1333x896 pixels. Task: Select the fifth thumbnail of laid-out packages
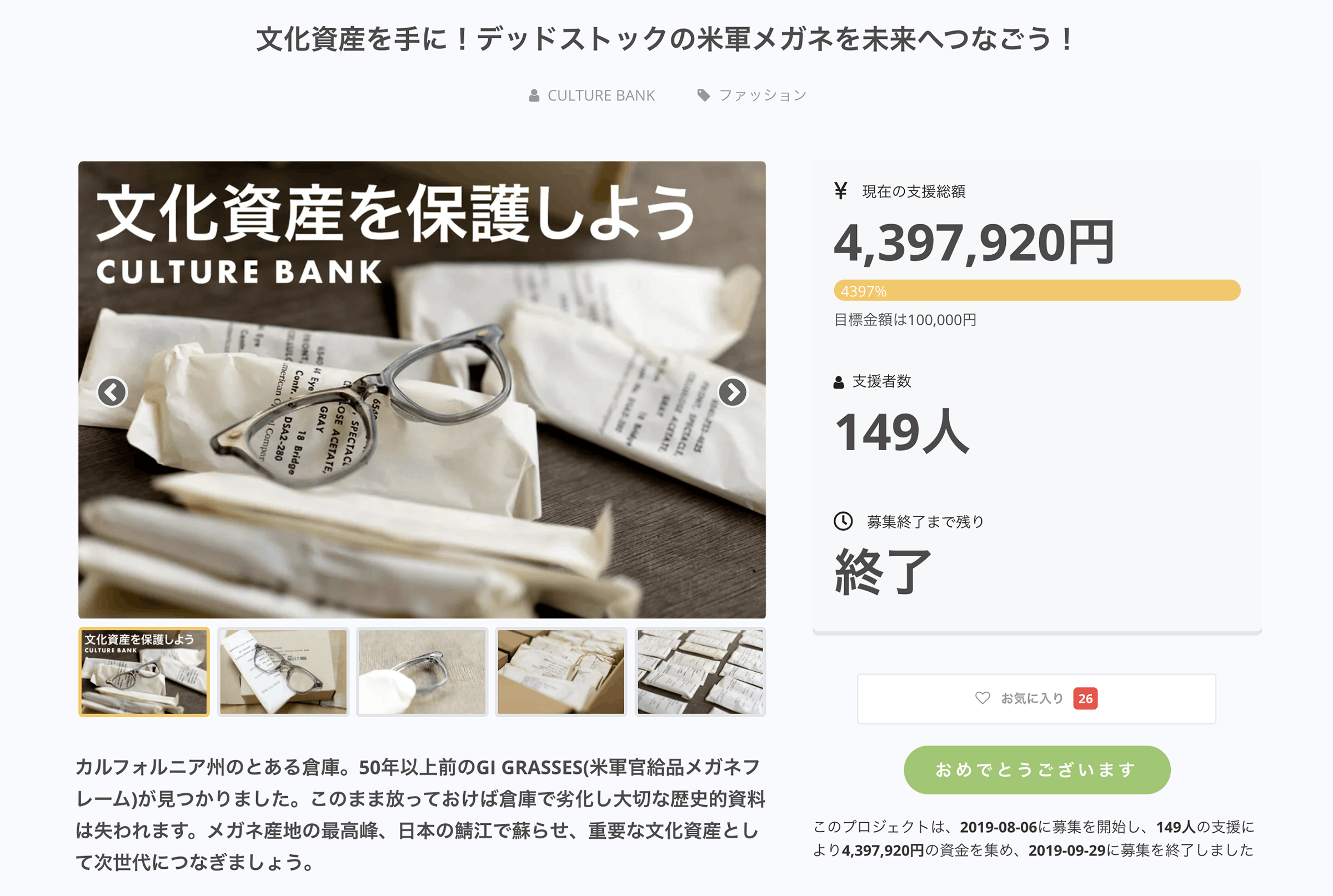pos(700,672)
